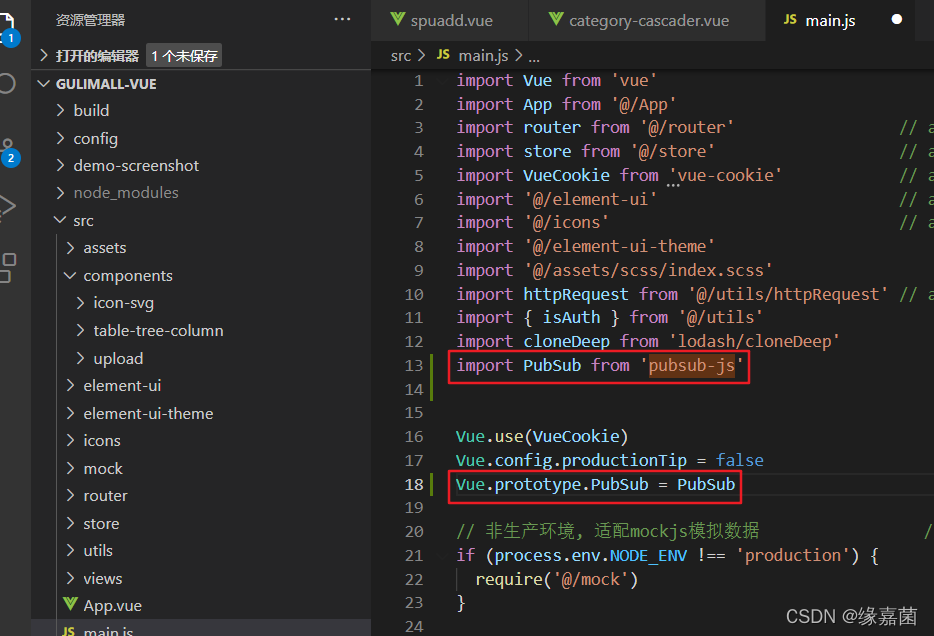The height and width of the screenshot is (636, 934).
Task: Fold the if block at line 21
Action: (x=443, y=555)
